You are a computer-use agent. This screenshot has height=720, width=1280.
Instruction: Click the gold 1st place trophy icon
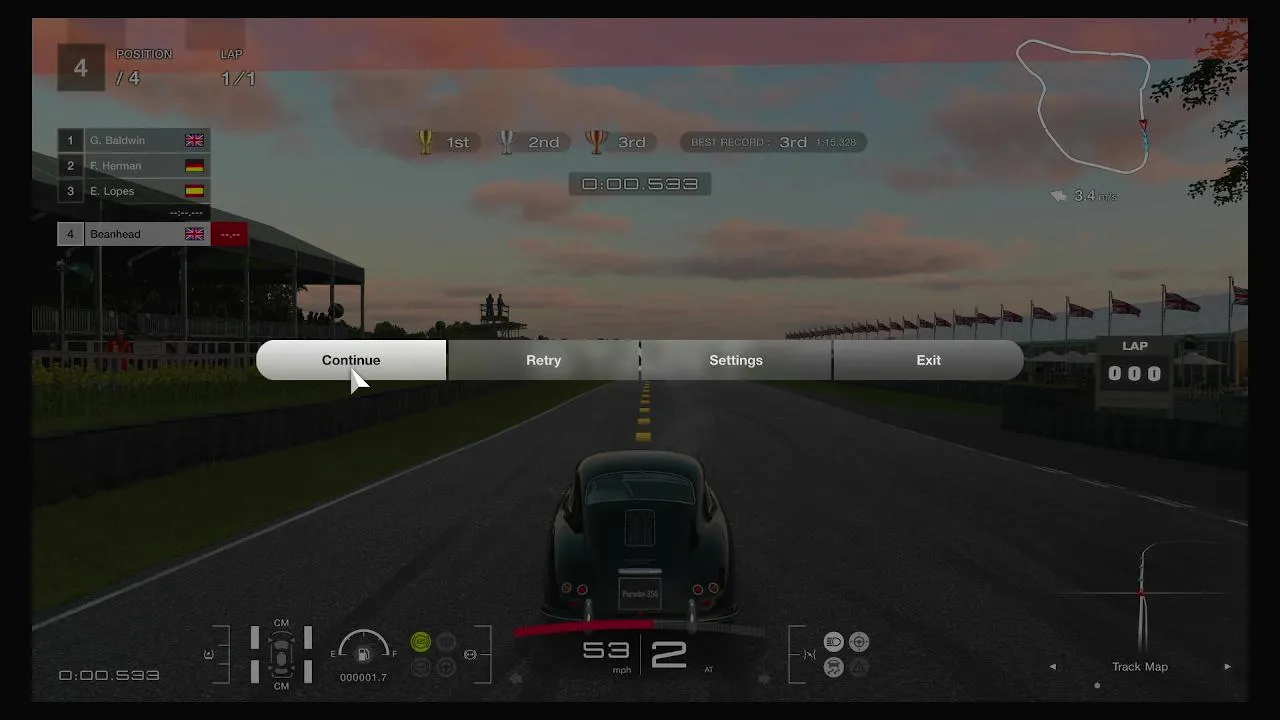point(426,142)
